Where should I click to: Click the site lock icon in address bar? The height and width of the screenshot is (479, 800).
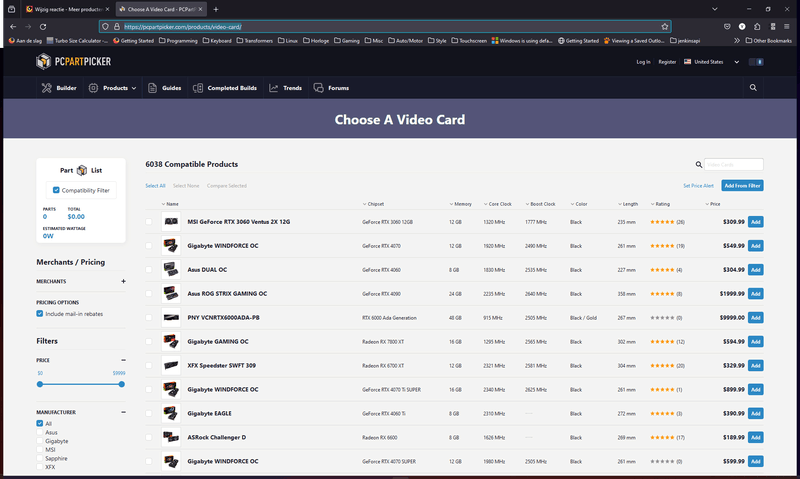(x=117, y=27)
